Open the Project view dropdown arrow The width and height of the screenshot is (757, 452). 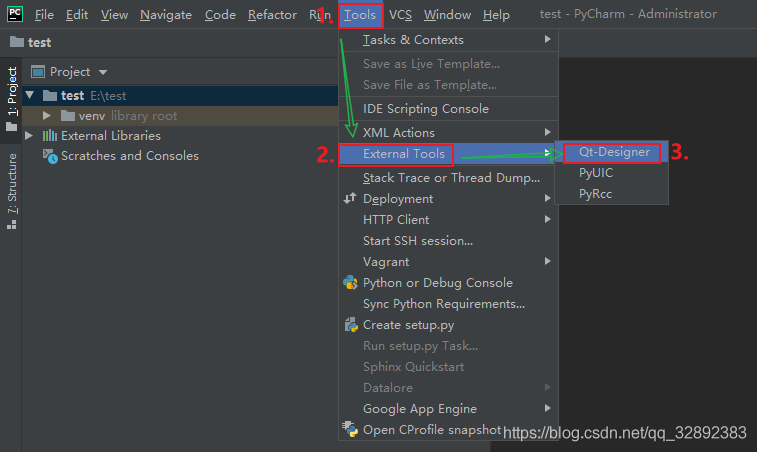103,72
